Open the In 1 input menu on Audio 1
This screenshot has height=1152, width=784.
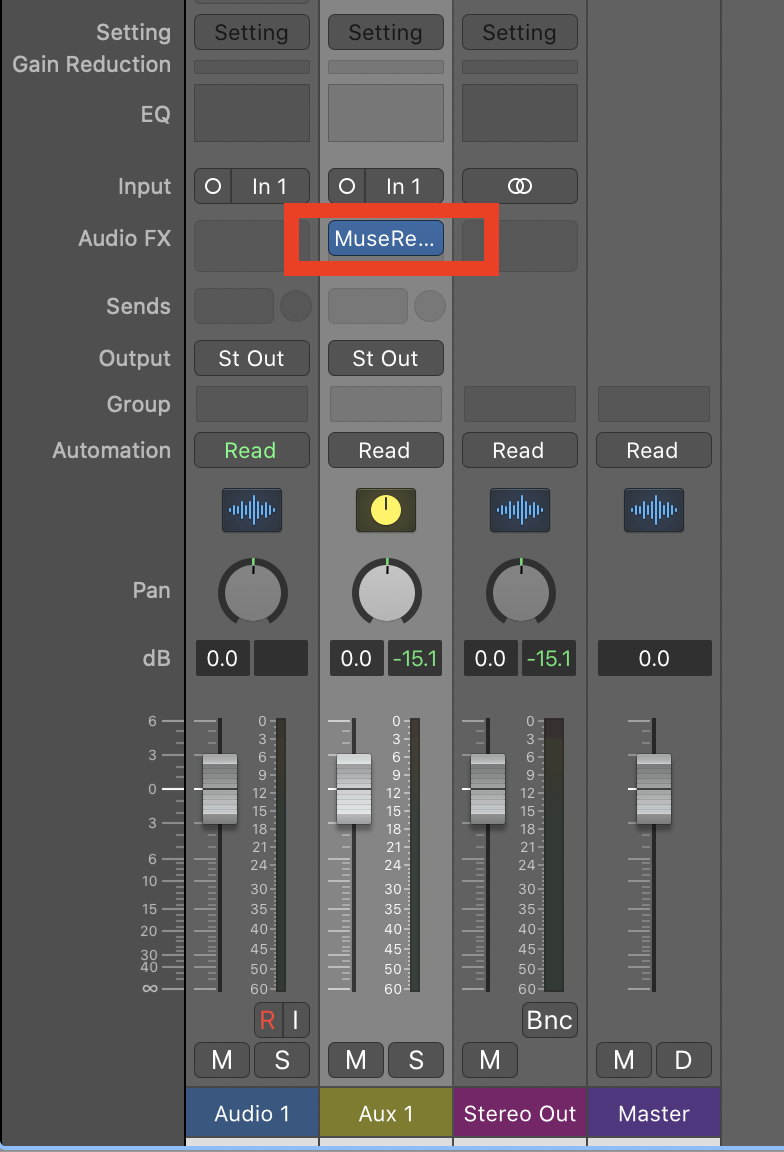269,186
